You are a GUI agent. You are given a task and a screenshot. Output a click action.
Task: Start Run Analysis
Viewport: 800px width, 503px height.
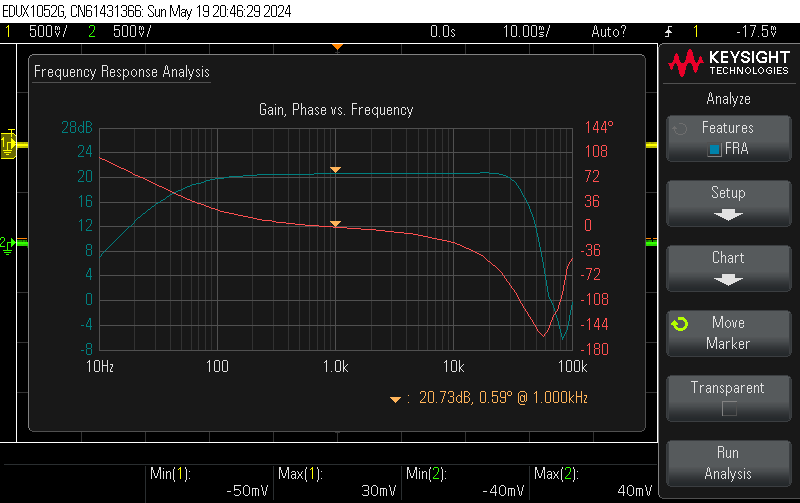(729, 463)
